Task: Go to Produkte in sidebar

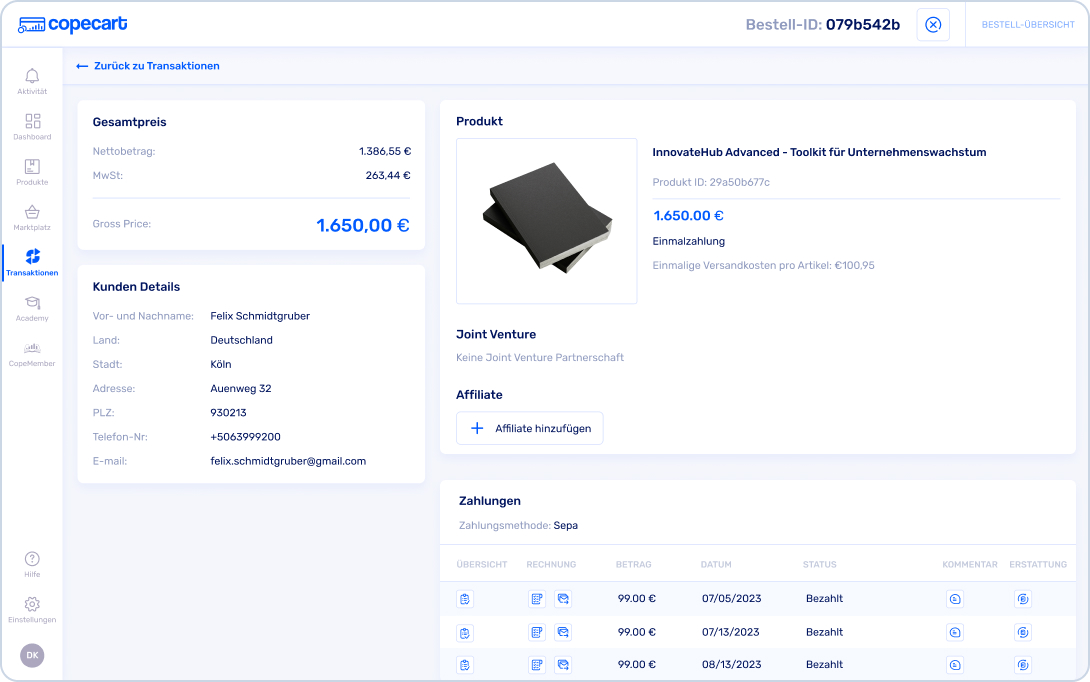Action: pyautogui.click(x=32, y=172)
